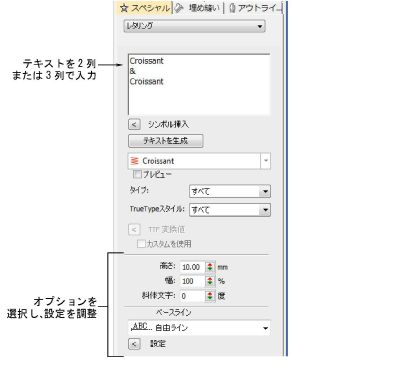Viewport: 393px width, 371px height.
Task: Open the 埋め縫い tab
Action: (x=198, y=8)
